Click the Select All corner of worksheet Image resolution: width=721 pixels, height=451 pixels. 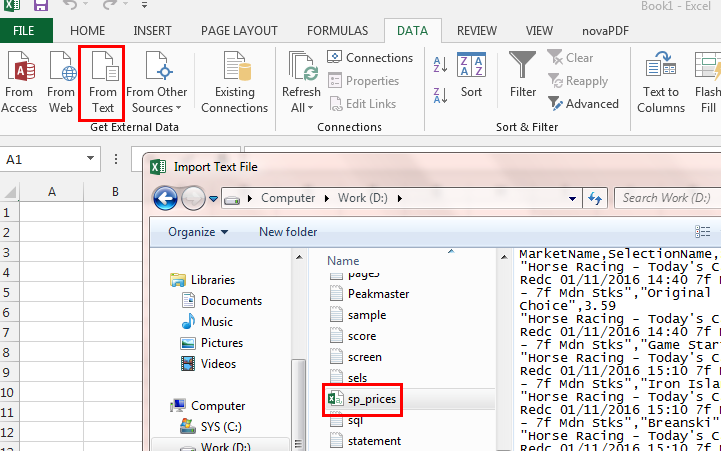point(10,192)
